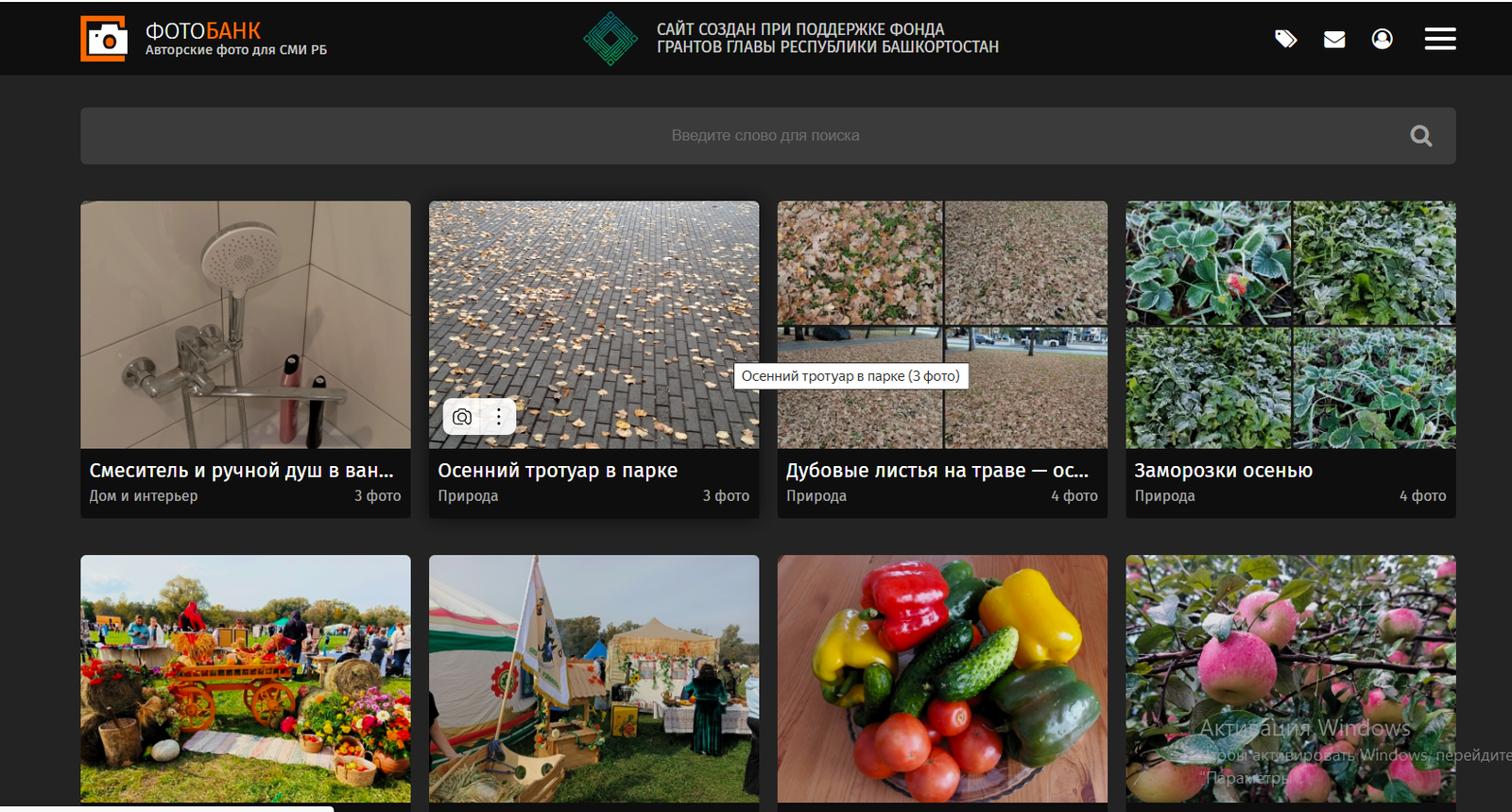
Task: Open the envelope messages icon
Action: coord(1334,39)
